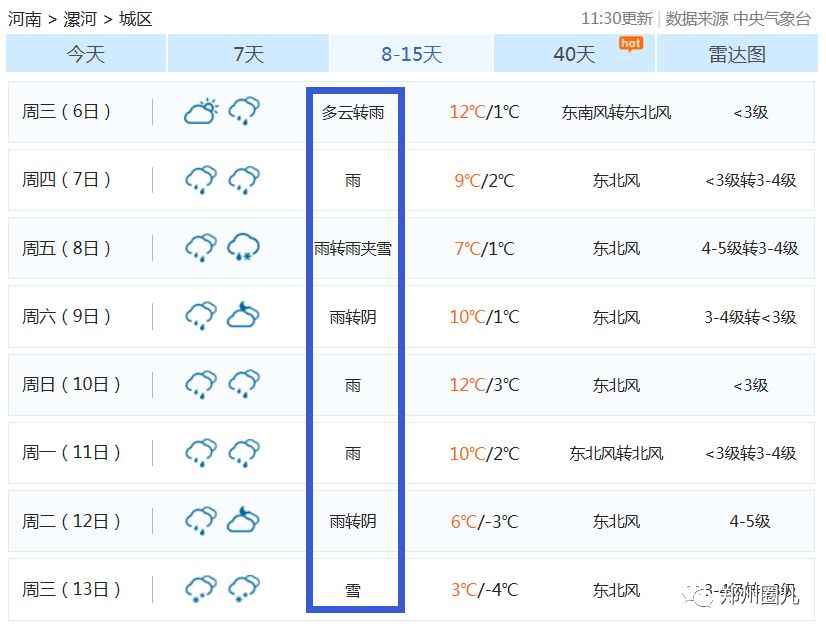
Task: Click the 城区 breadcrumb link
Action: pyautogui.click(x=135, y=19)
